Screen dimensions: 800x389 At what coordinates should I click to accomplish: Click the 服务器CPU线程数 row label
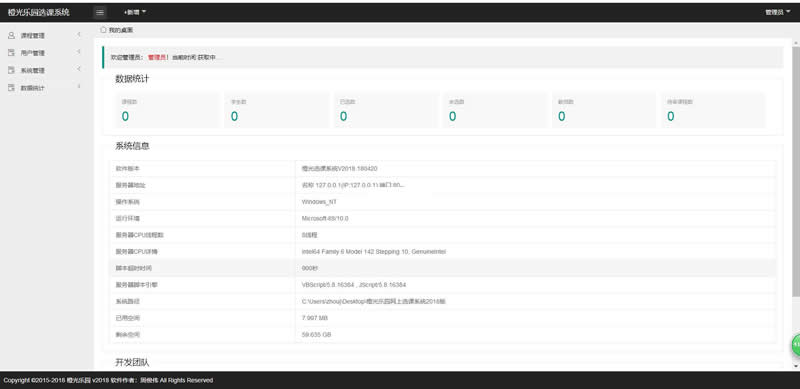point(140,235)
